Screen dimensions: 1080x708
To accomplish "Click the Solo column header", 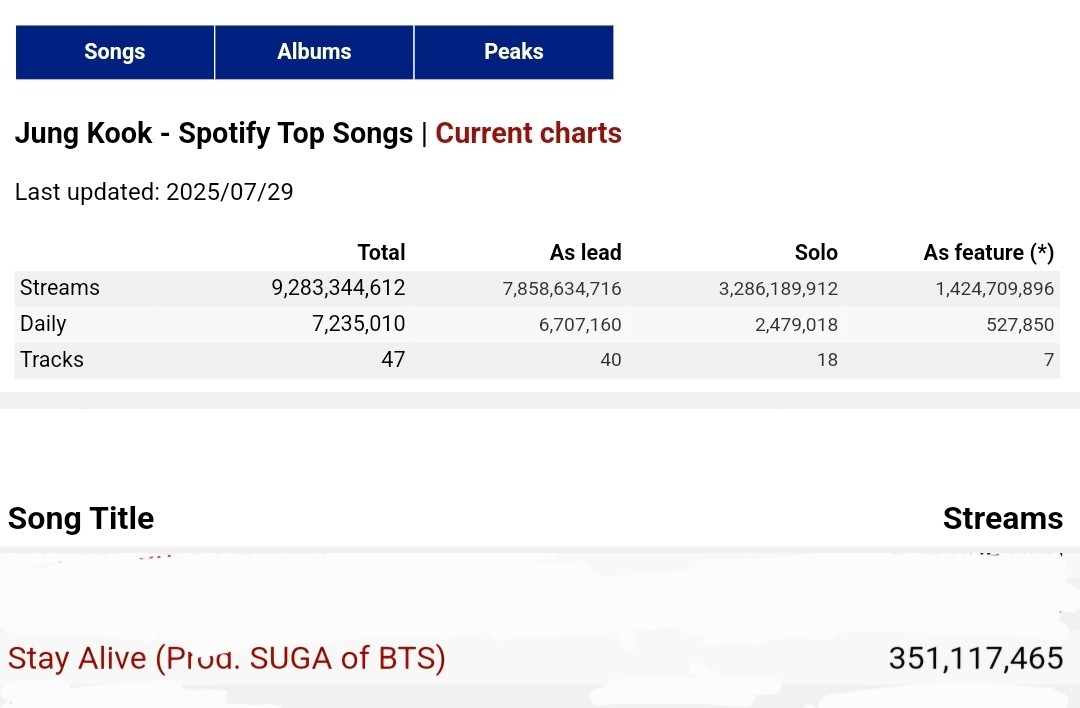I will [x=816, y=252].
